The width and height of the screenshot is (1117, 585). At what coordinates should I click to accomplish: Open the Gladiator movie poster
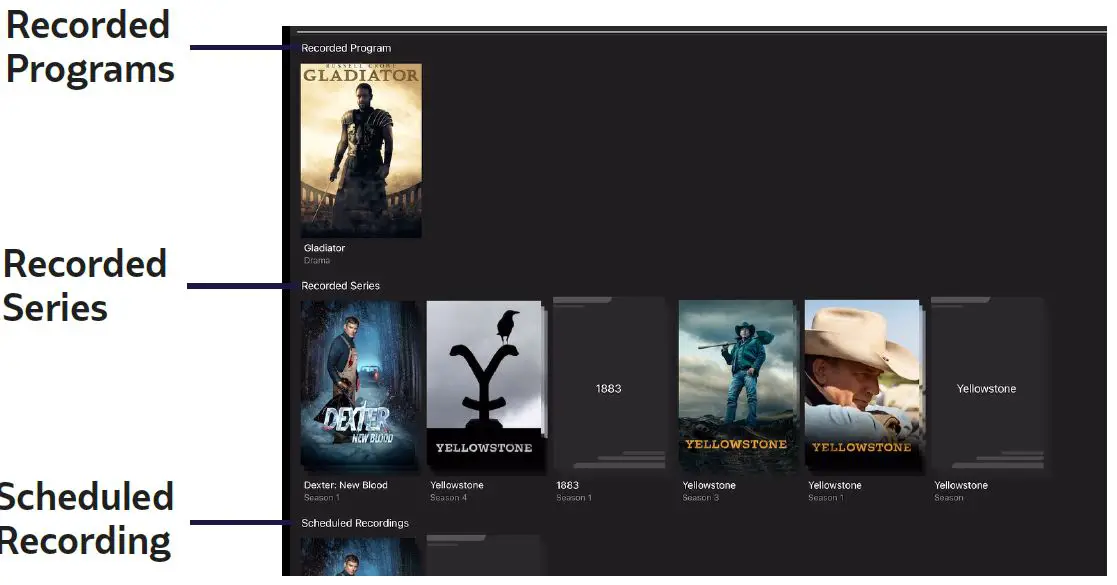coord(361,150)
